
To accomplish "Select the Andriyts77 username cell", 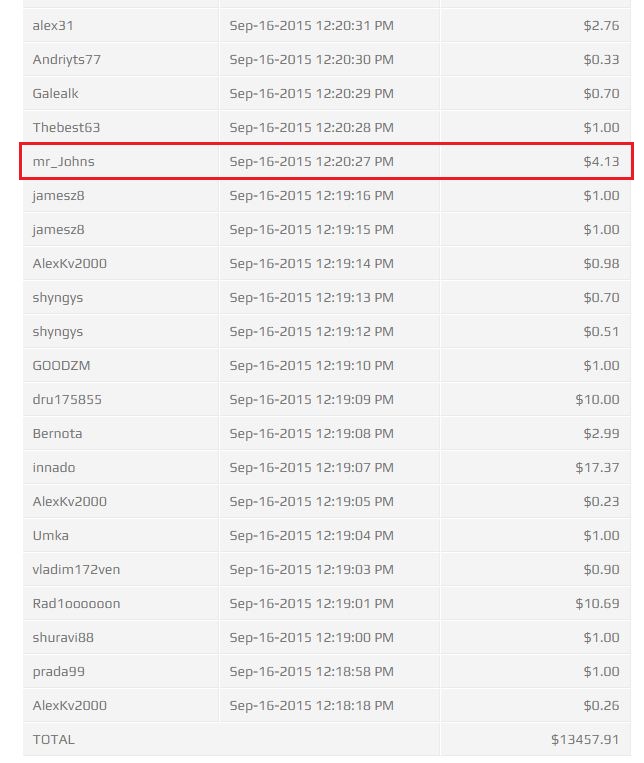I will (x=67, y=59).
